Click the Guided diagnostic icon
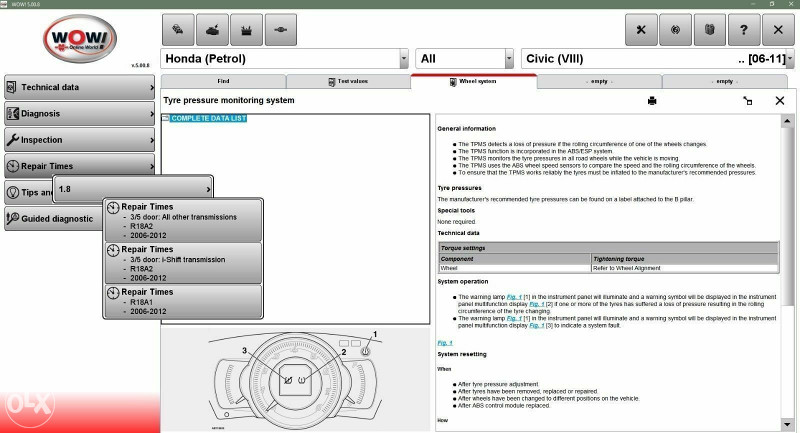800x433 pixels. coord(13,218)
